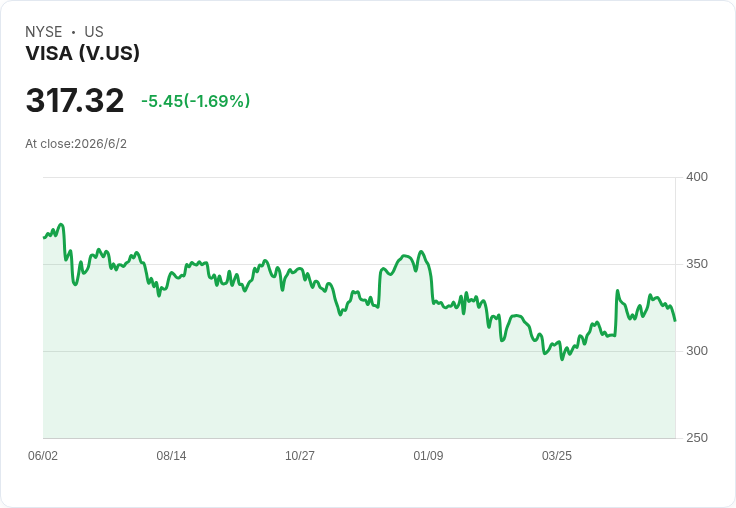Select the 317.32 price value
Viewport: 736px width, 508px height.
(x=75, y=100)
